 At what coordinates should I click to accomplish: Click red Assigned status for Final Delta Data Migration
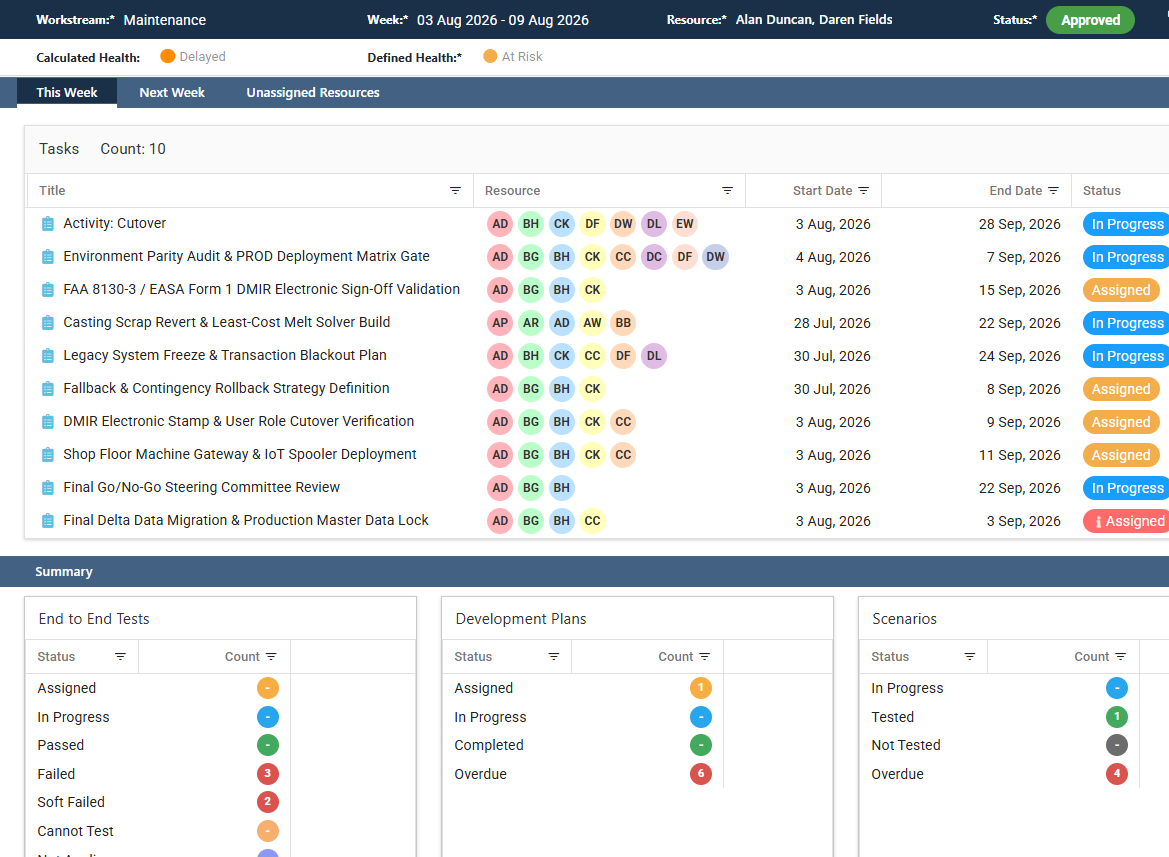[1127, 521]
